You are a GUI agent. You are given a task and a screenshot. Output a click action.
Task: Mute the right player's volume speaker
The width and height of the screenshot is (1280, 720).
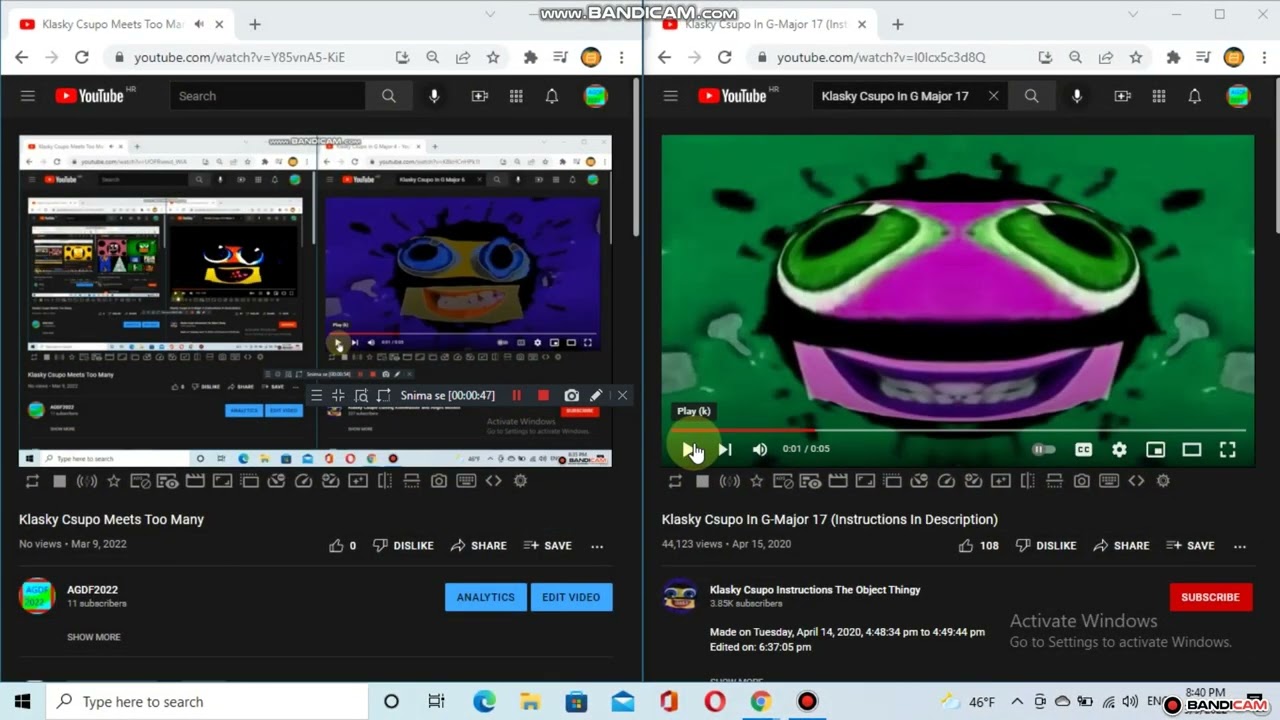[760, 450]
